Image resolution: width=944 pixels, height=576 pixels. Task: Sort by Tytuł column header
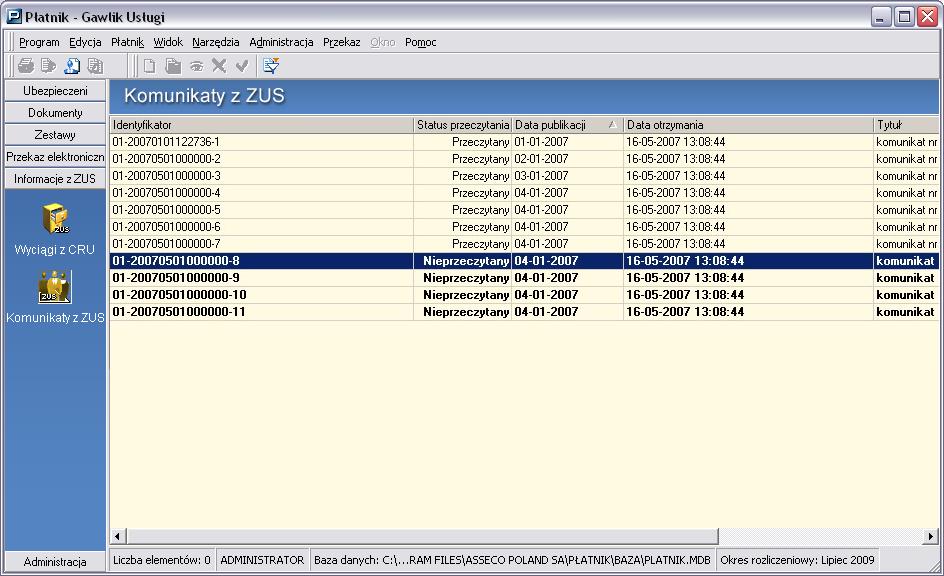coord(906,125)
